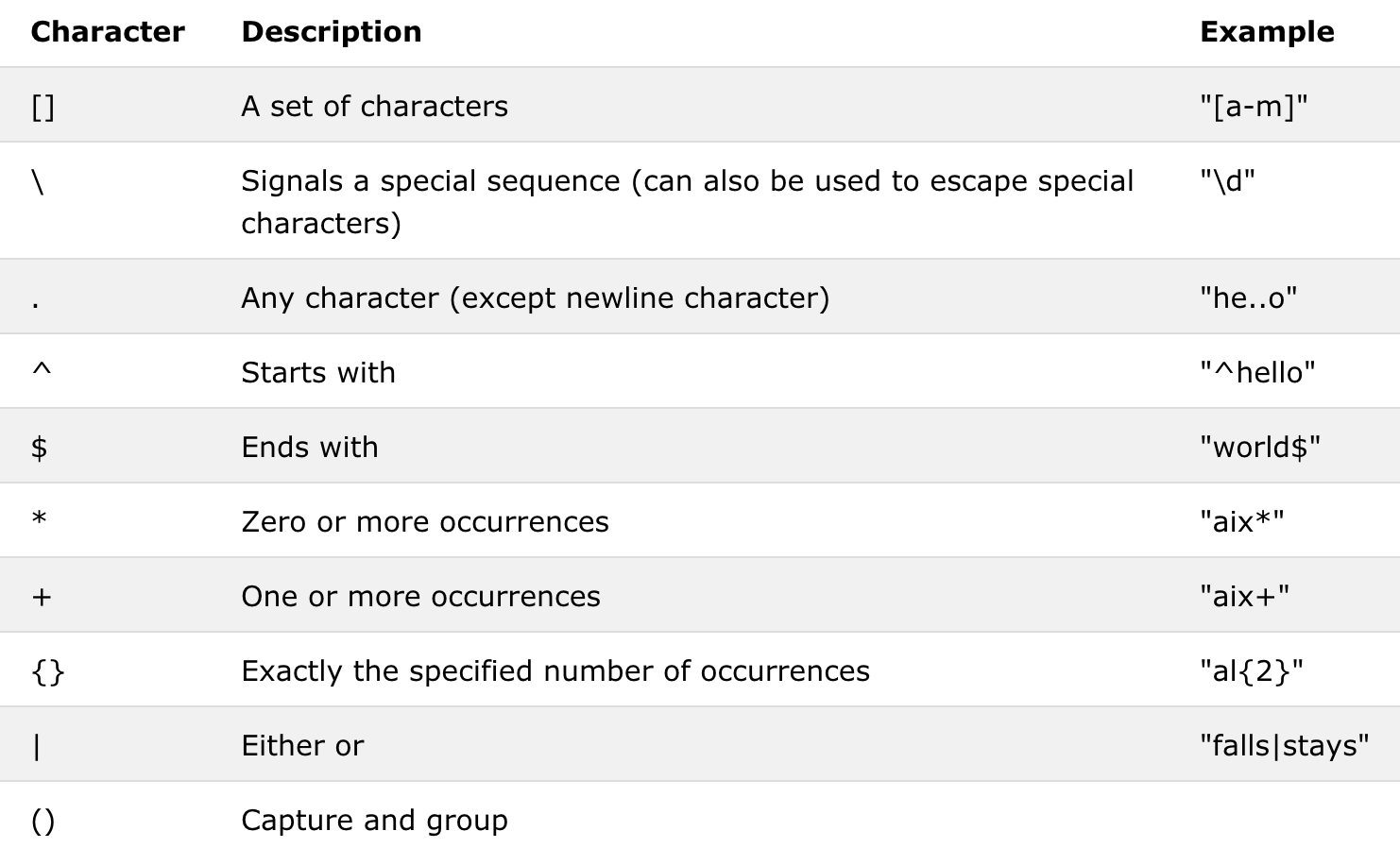Click the "^hello" example text
The height and width of the screenshot is (848, 1400).
(x=1256, y=373)
